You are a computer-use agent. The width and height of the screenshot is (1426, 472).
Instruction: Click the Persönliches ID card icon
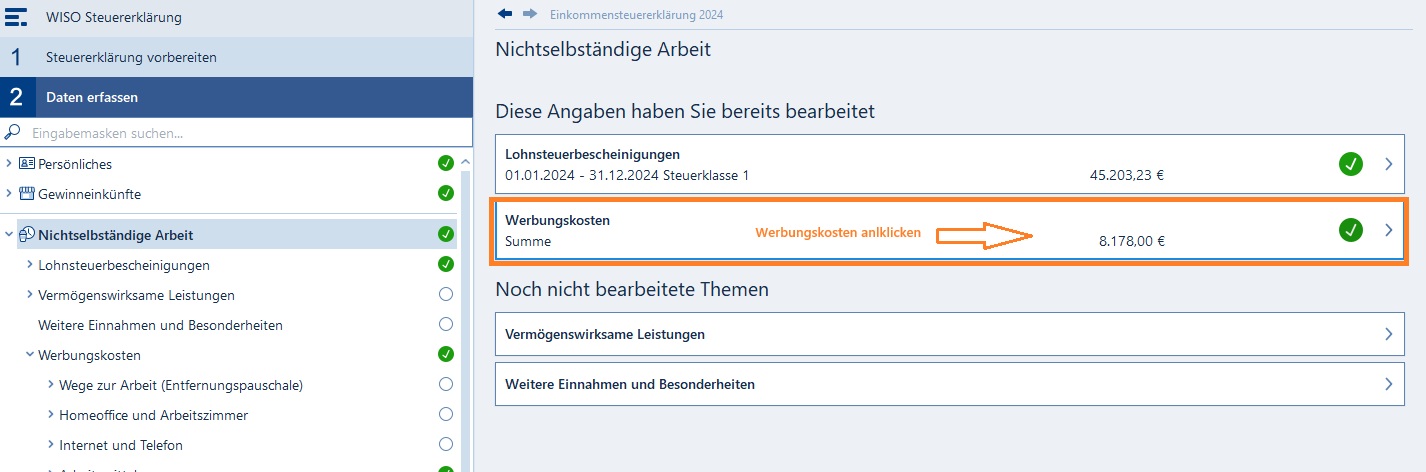(x=27, y=163)
